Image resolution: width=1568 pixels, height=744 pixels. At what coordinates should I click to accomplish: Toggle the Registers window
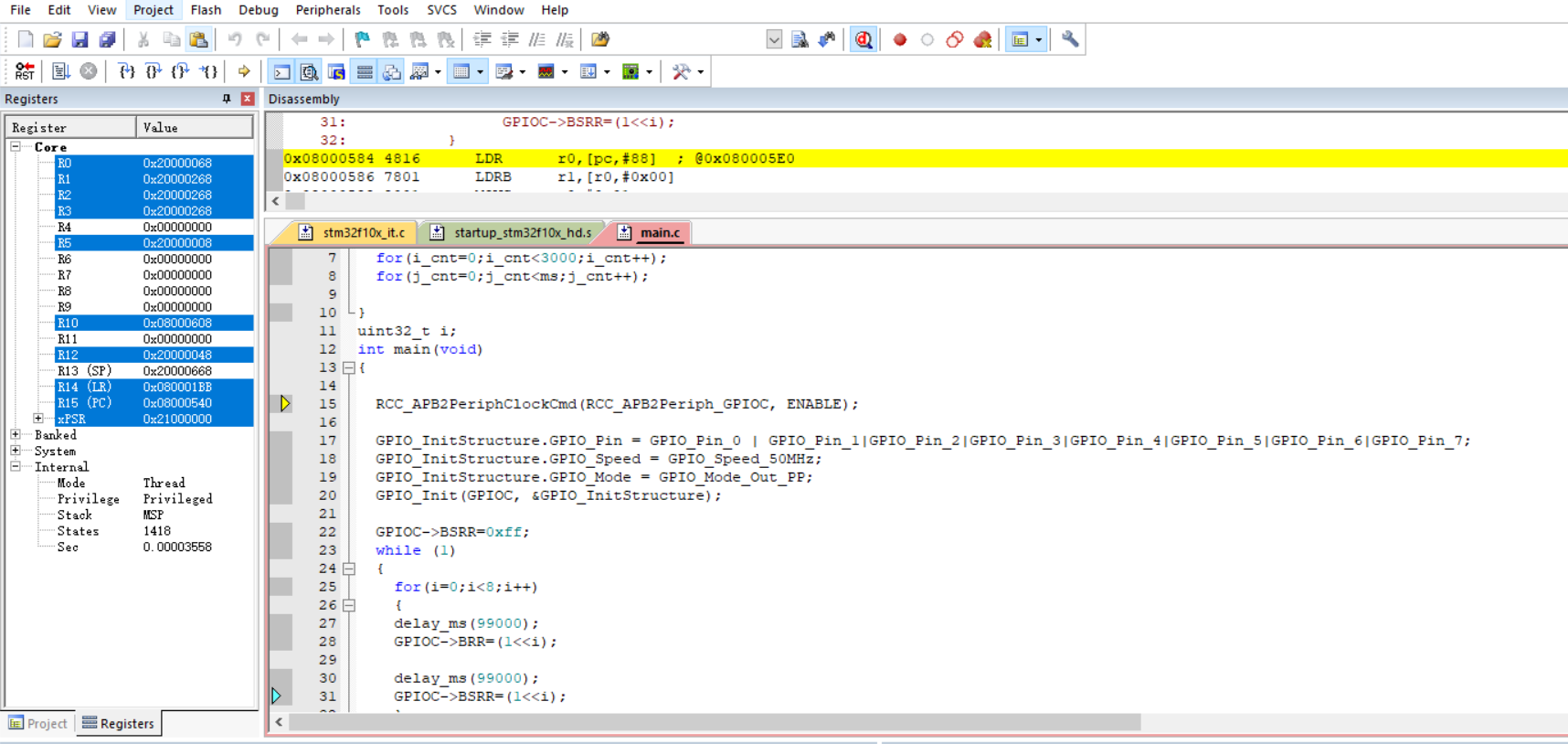coord(365,71)
